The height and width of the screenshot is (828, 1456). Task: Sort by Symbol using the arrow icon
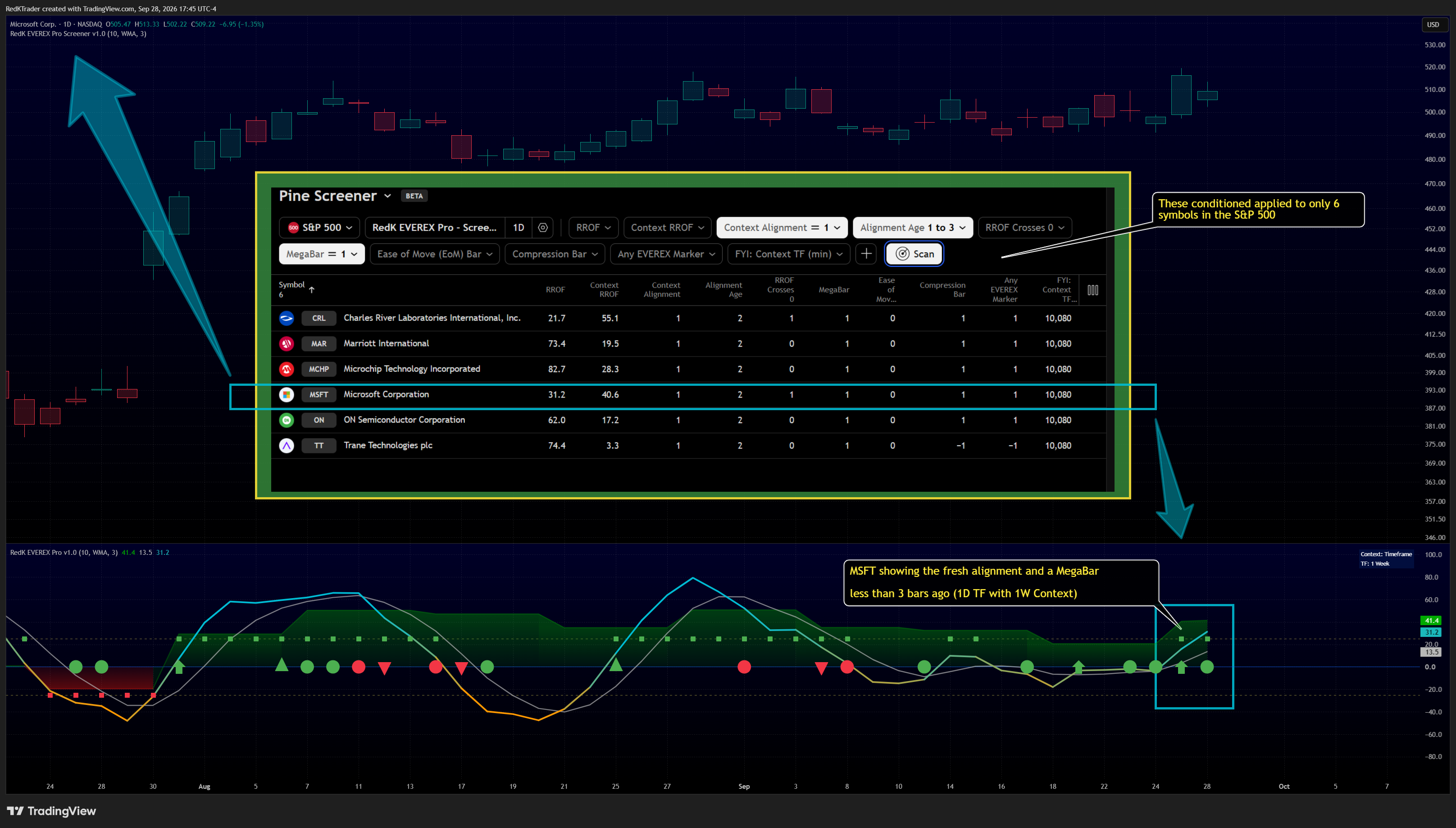[x=311, y=290]
